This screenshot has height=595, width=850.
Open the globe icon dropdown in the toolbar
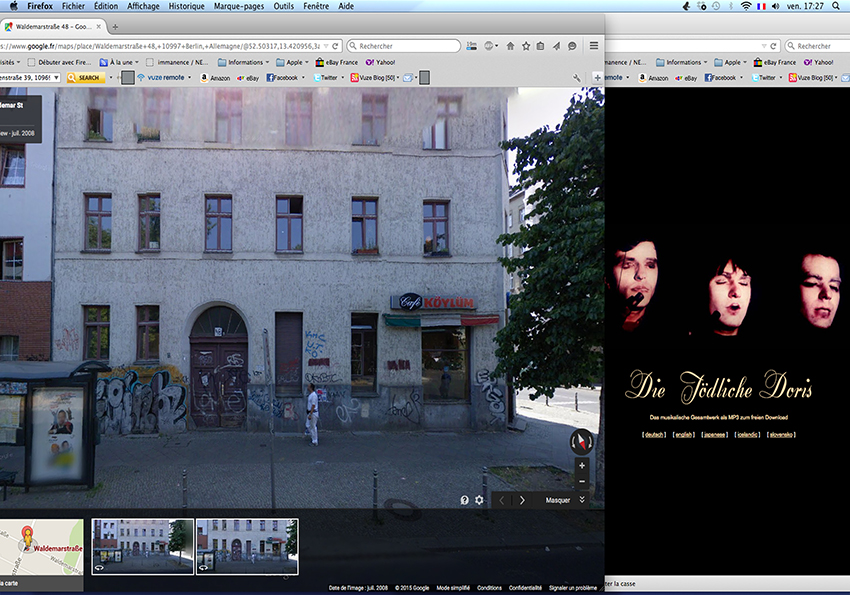491,46
